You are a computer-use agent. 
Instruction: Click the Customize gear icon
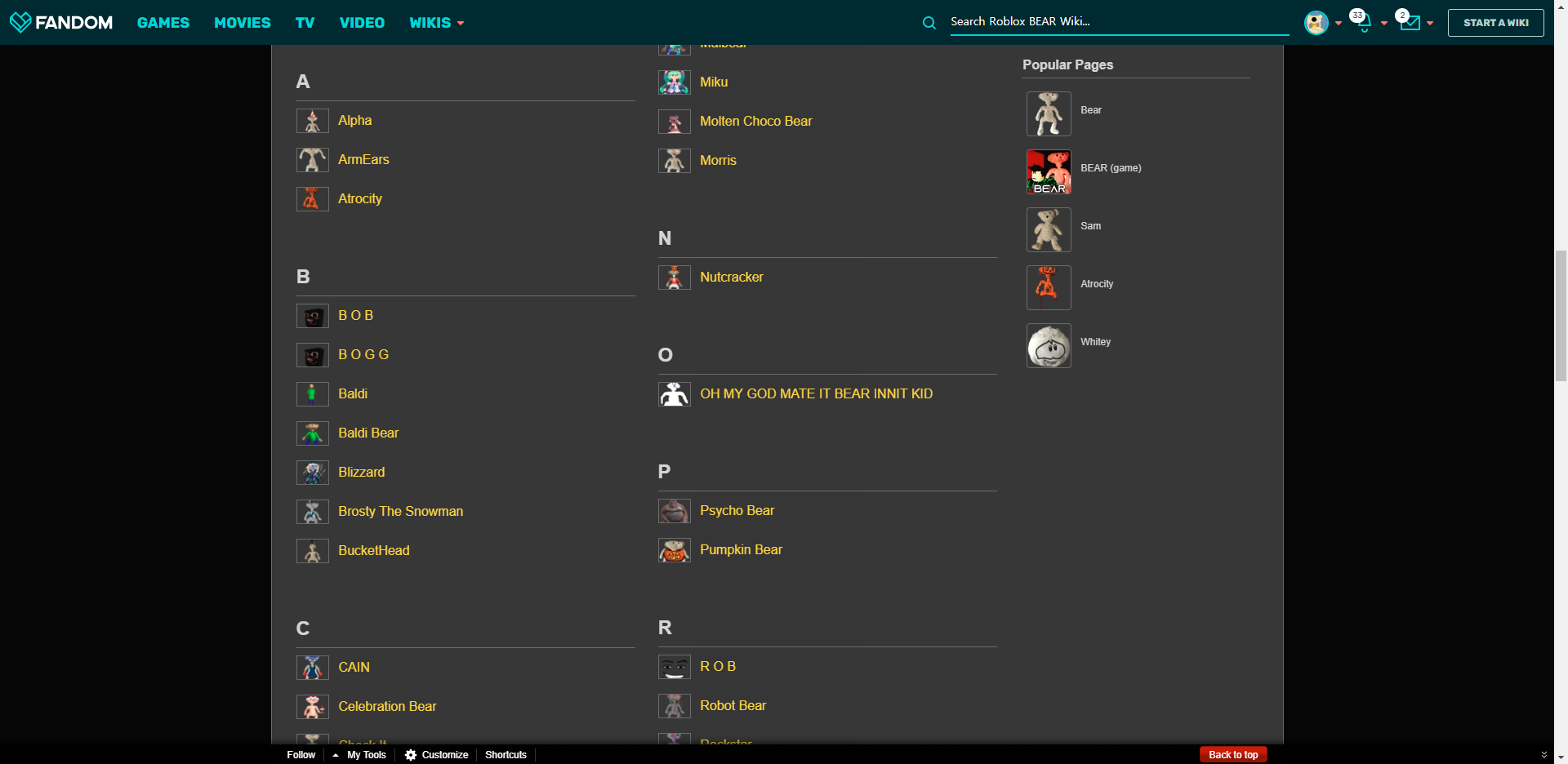click(411, 755)
